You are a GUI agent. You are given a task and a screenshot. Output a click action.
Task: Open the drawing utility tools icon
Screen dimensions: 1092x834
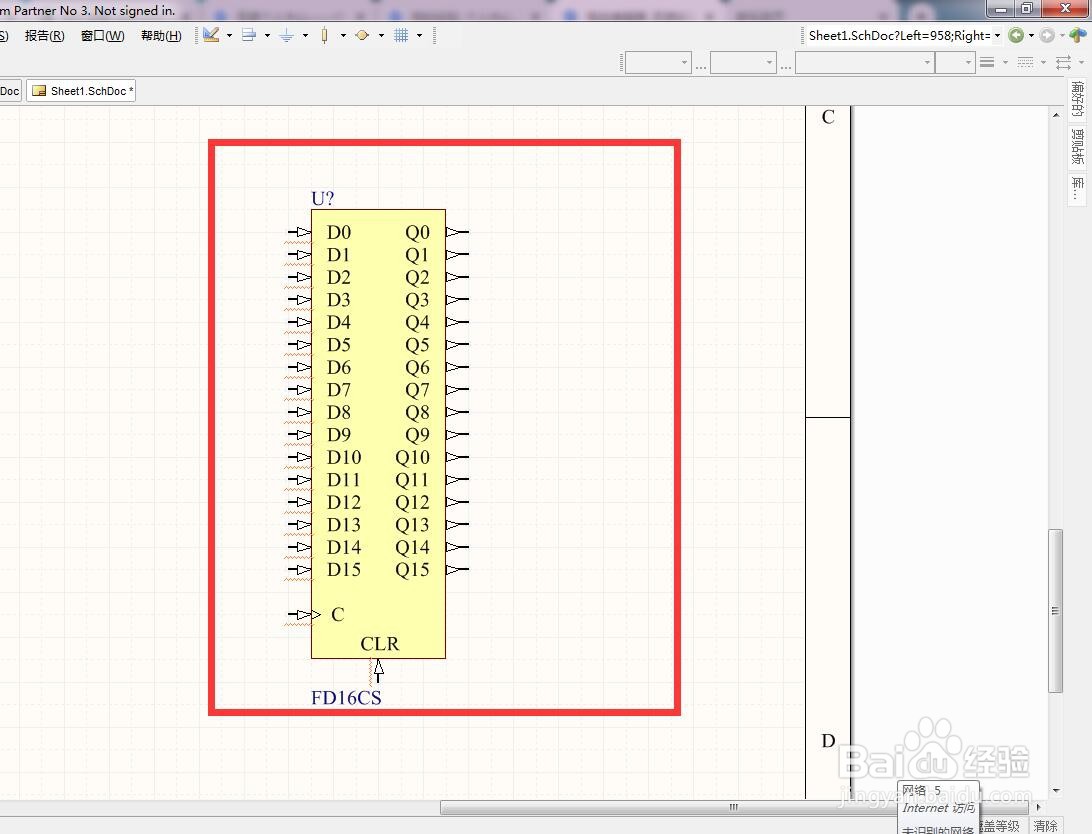pyautogui.click(x=211, y=35)
